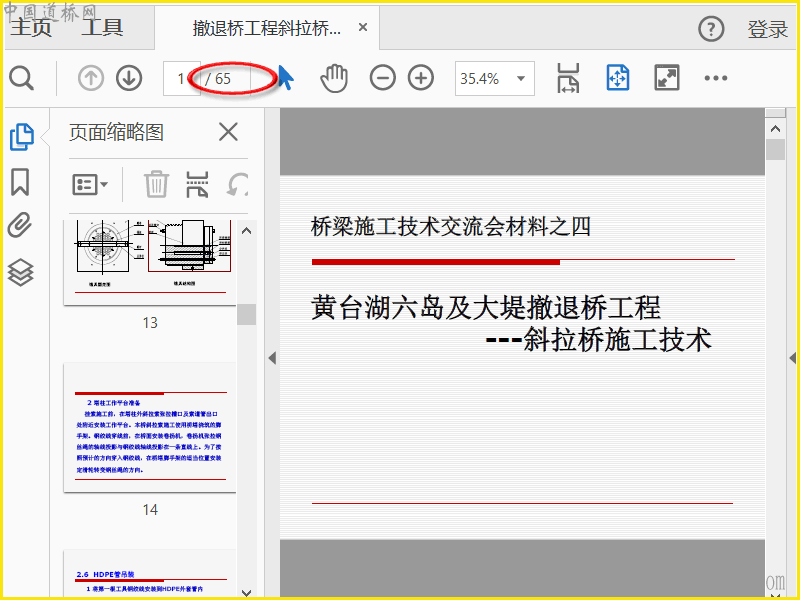
Task: Toggle fit one full page icon
Action: click(618, 78)
